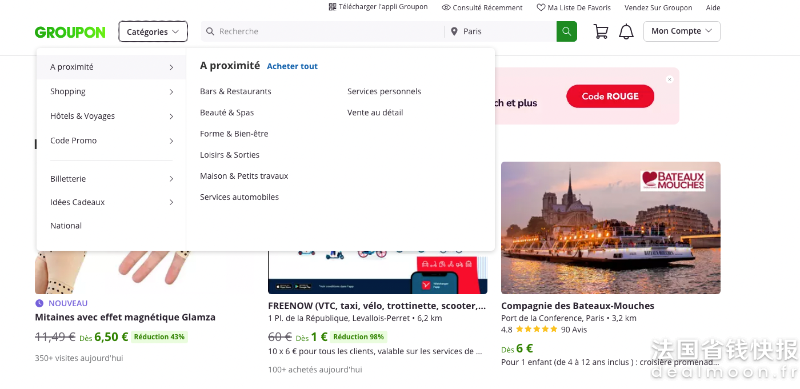Open the FREENOW deal image

378,272
